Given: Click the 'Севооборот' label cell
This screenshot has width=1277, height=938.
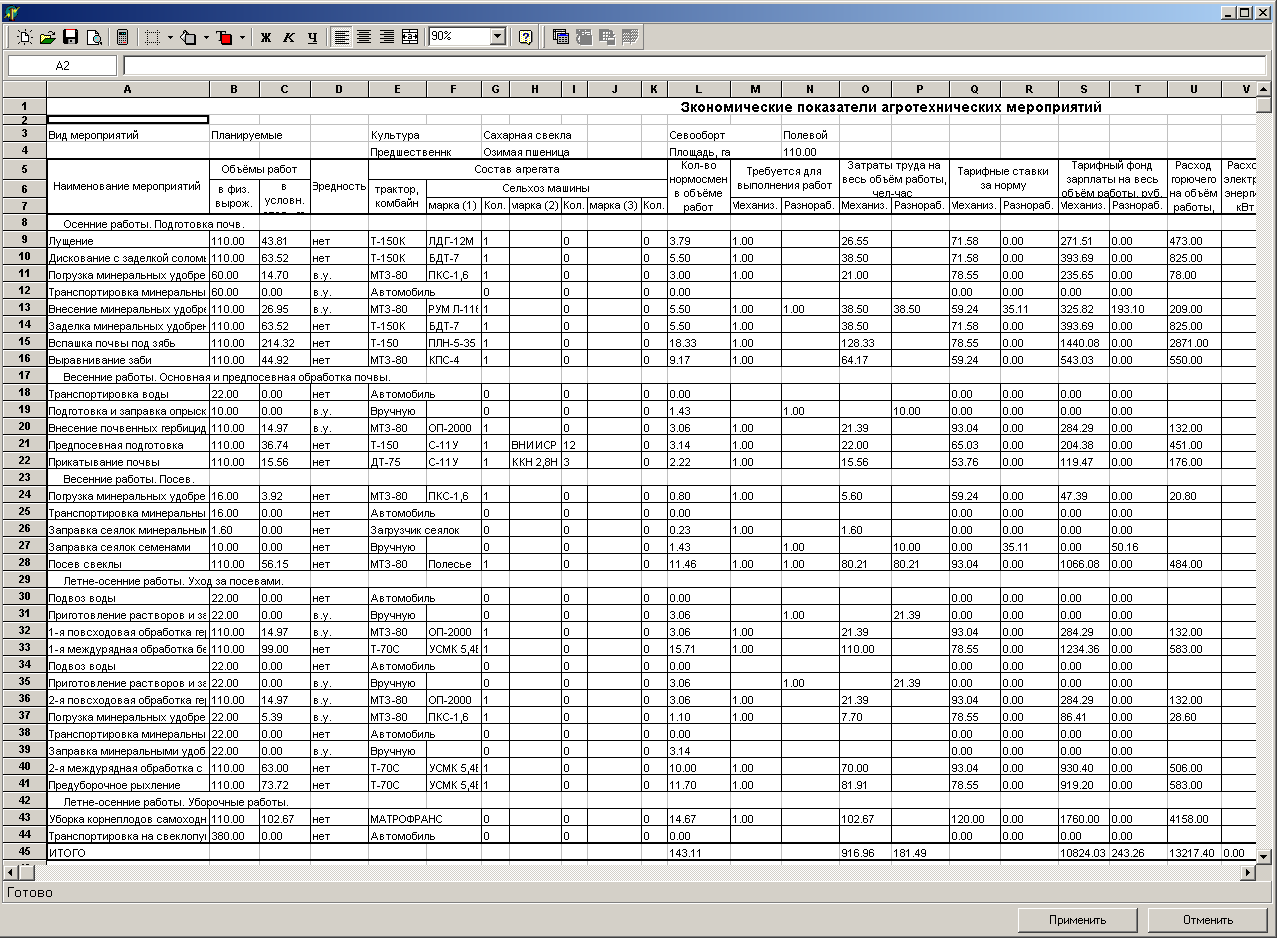Looking at the screenshot, I should tap(698, 135).
